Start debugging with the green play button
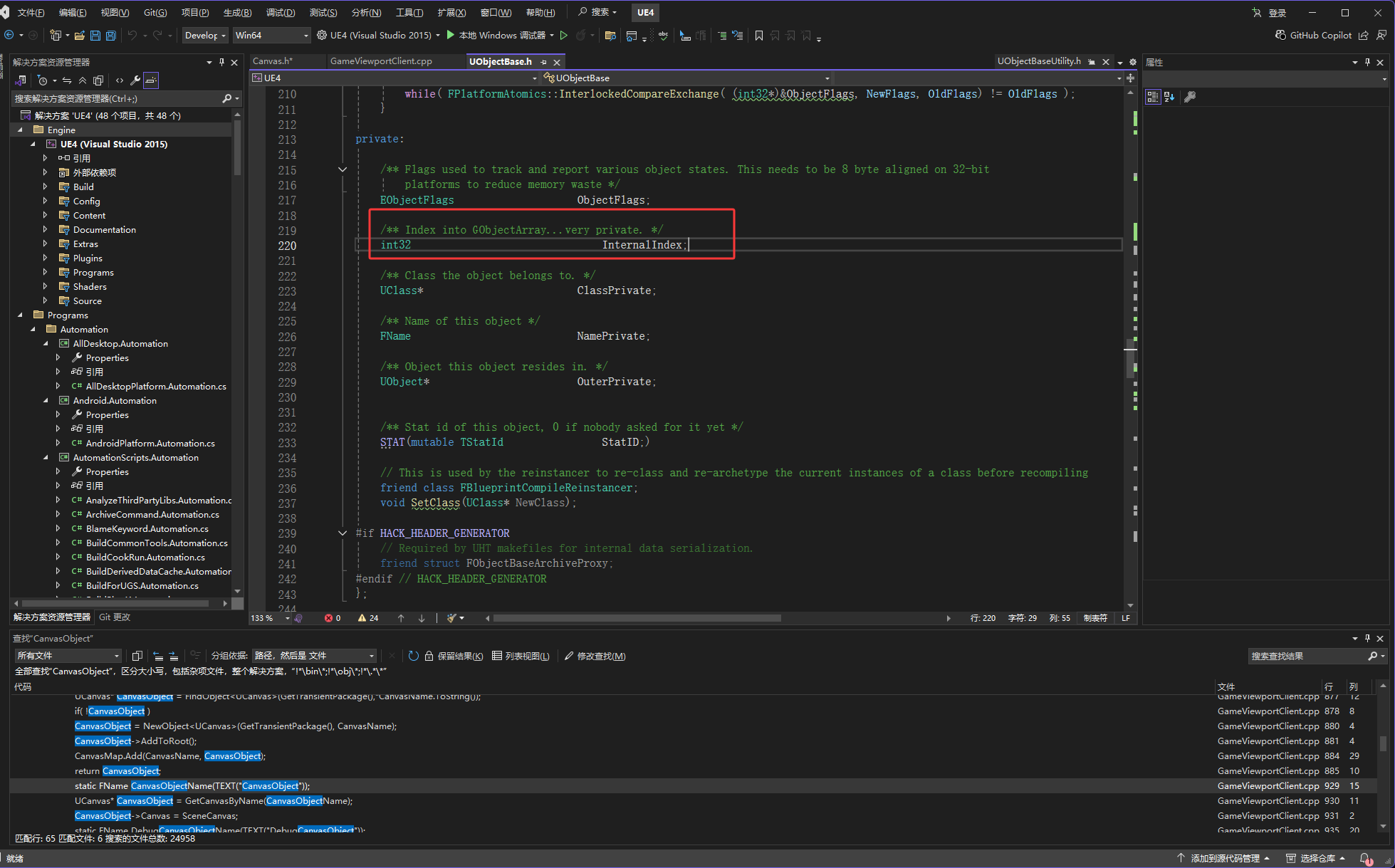1395x868 pixels. [450, 35]
